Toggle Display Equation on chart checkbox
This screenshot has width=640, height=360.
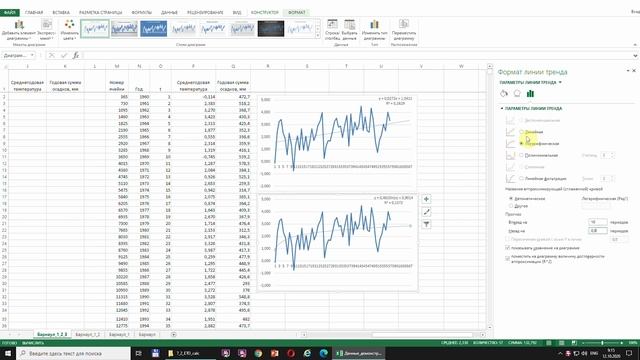tap(508, 248)
